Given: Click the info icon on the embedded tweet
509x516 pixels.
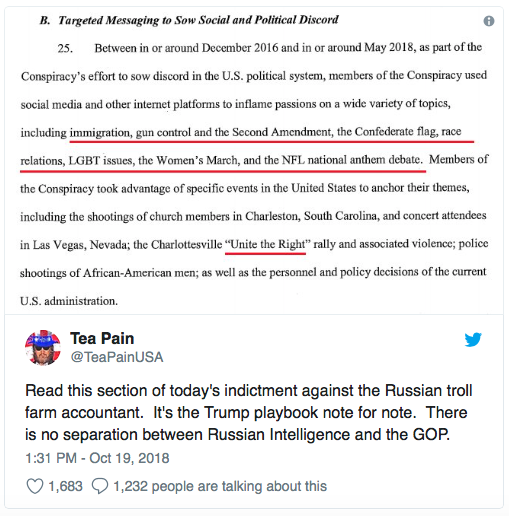Looking at the screenshot, I should click(x=489, y=21).
